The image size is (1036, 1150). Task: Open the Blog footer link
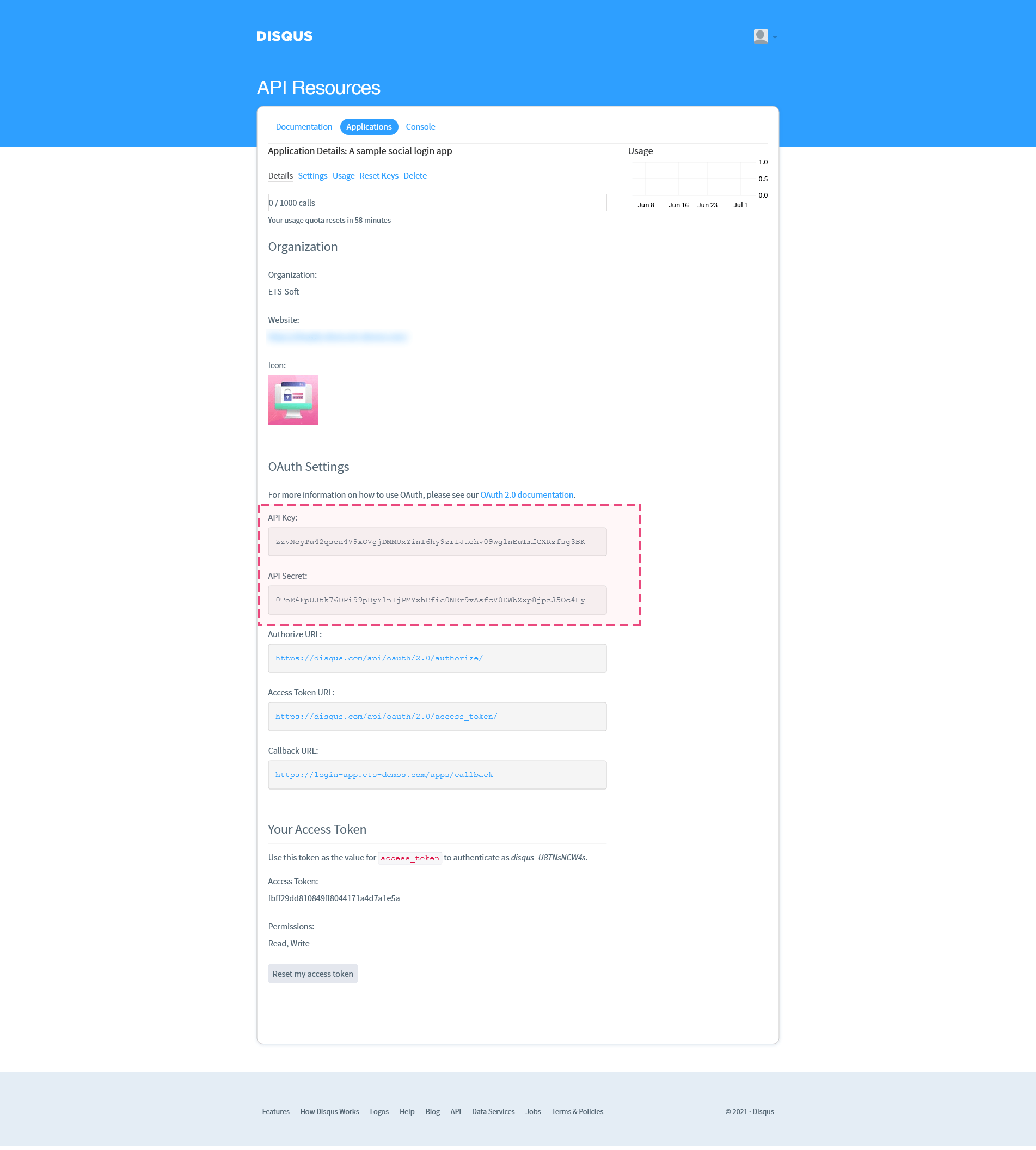[x=433, y=1111]
